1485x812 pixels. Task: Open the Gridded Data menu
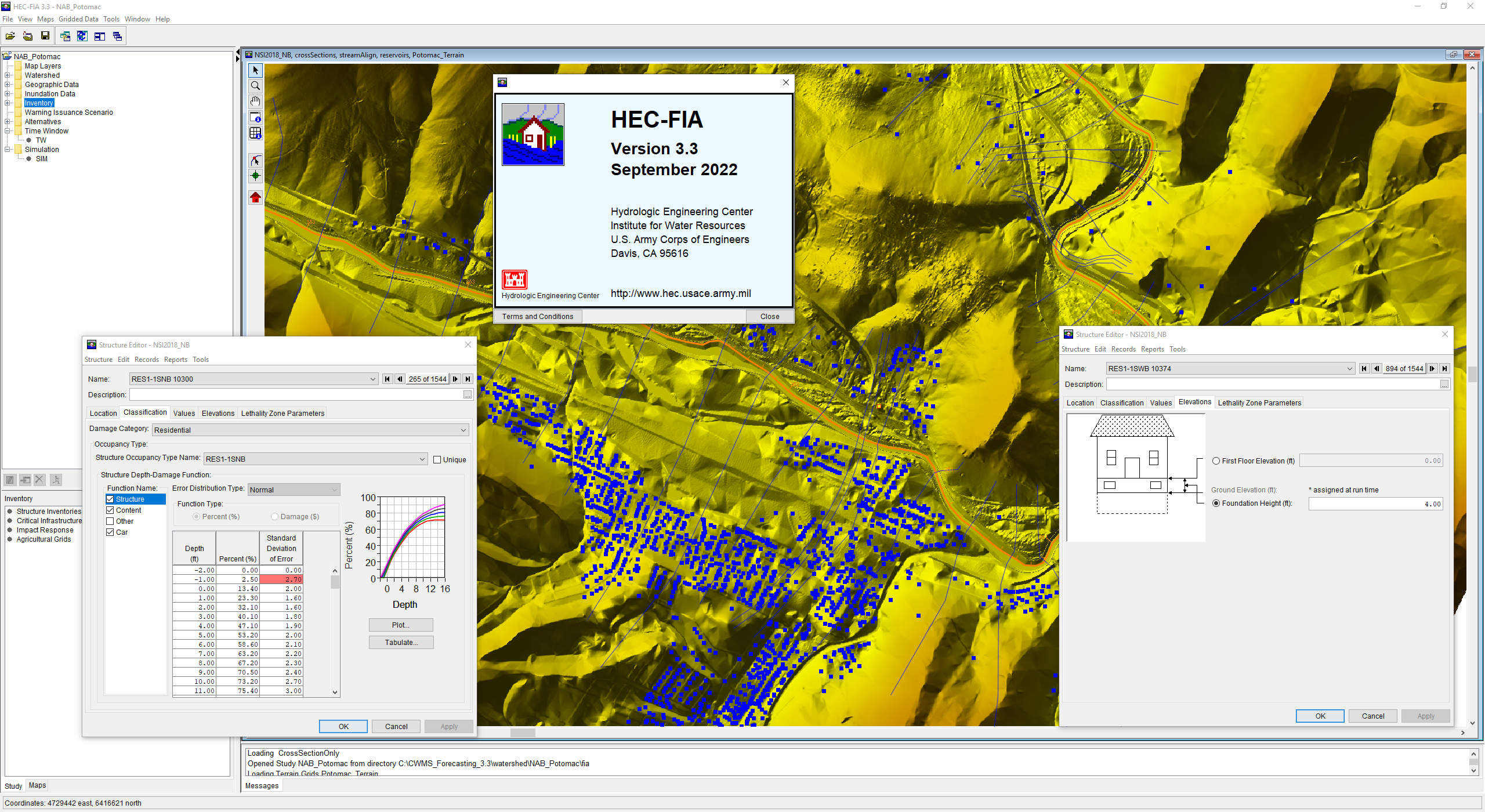tap(78, 19)
